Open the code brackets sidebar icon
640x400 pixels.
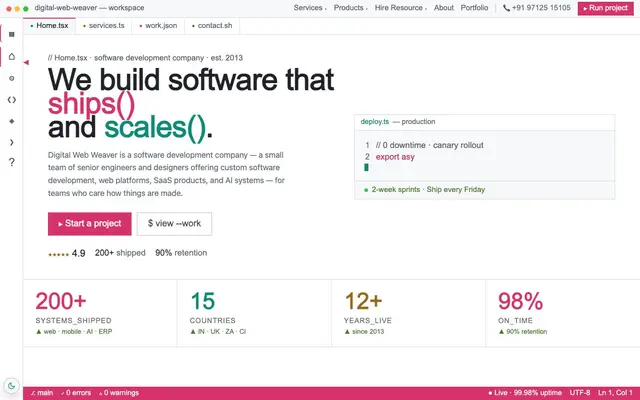point(11,100)
